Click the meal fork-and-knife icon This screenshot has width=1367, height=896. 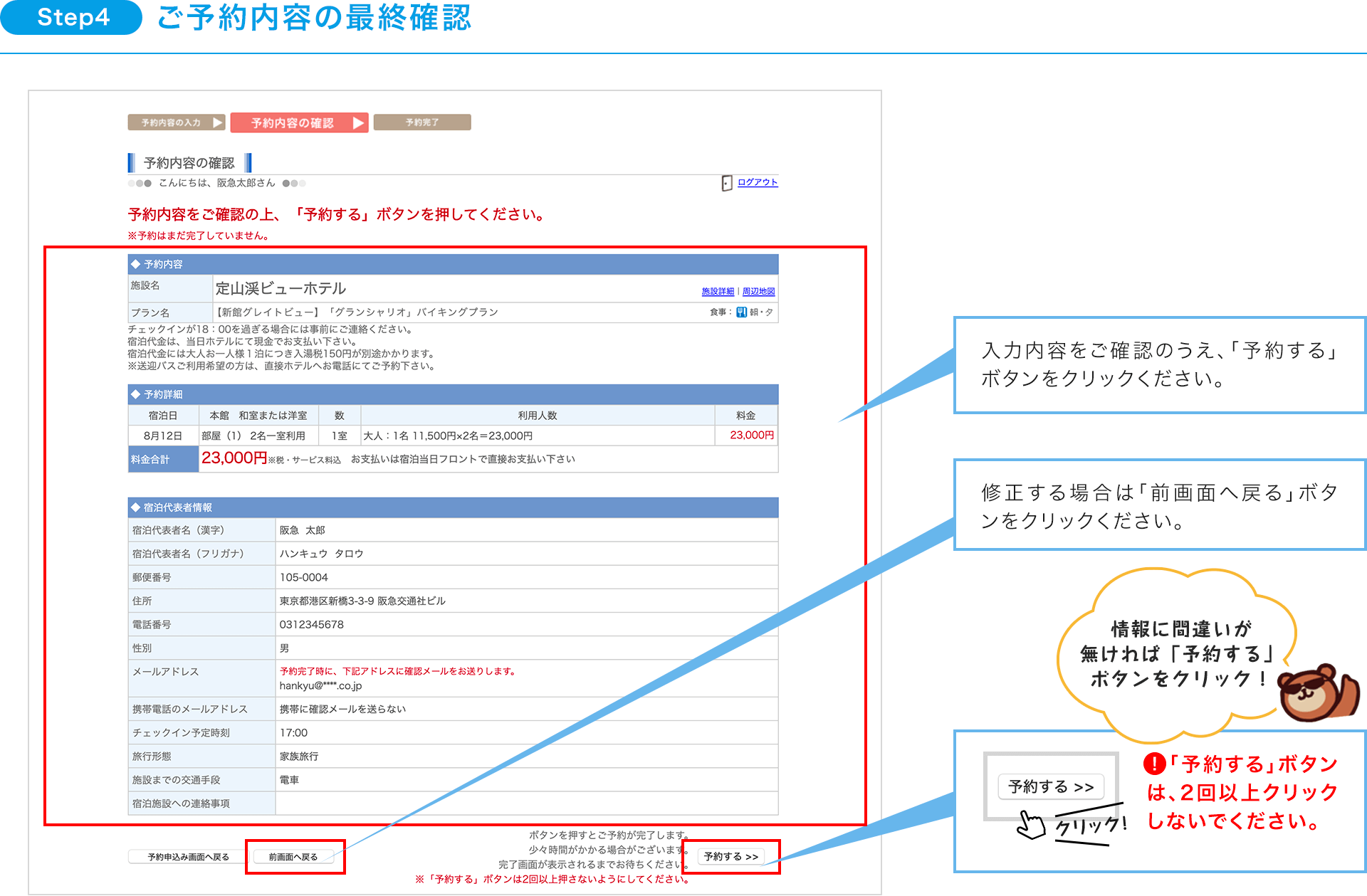point(741,312)
